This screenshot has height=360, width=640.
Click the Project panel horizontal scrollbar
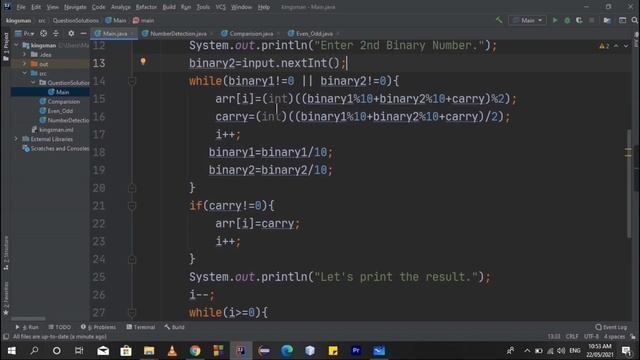tap(28, 319)
